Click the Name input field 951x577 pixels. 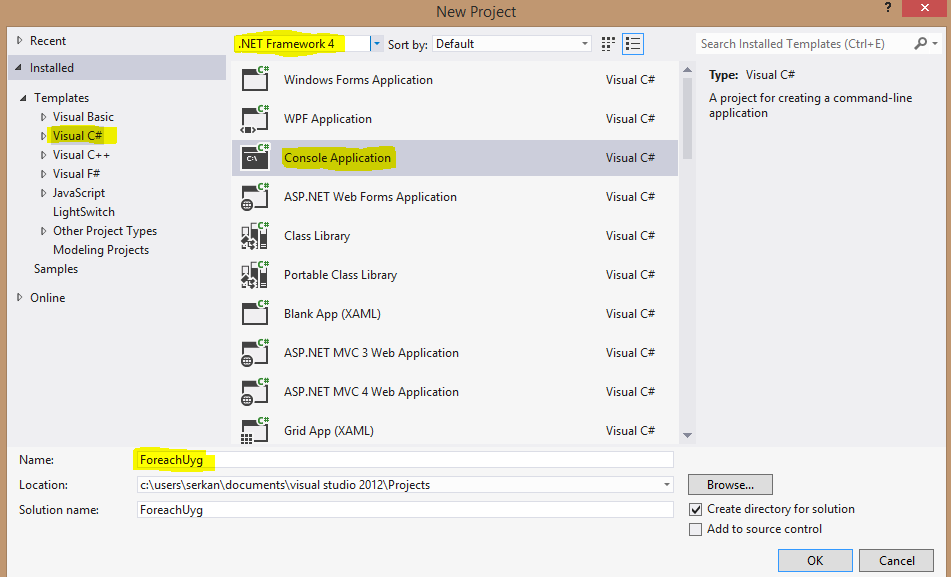405,460
